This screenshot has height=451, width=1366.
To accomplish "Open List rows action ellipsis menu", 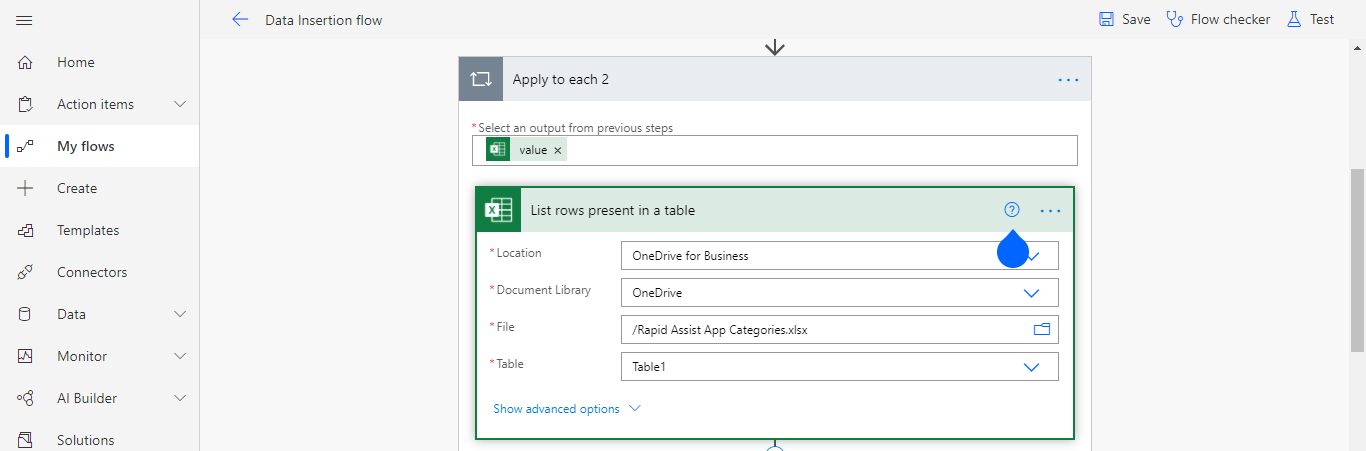I will coord(1050,211).
